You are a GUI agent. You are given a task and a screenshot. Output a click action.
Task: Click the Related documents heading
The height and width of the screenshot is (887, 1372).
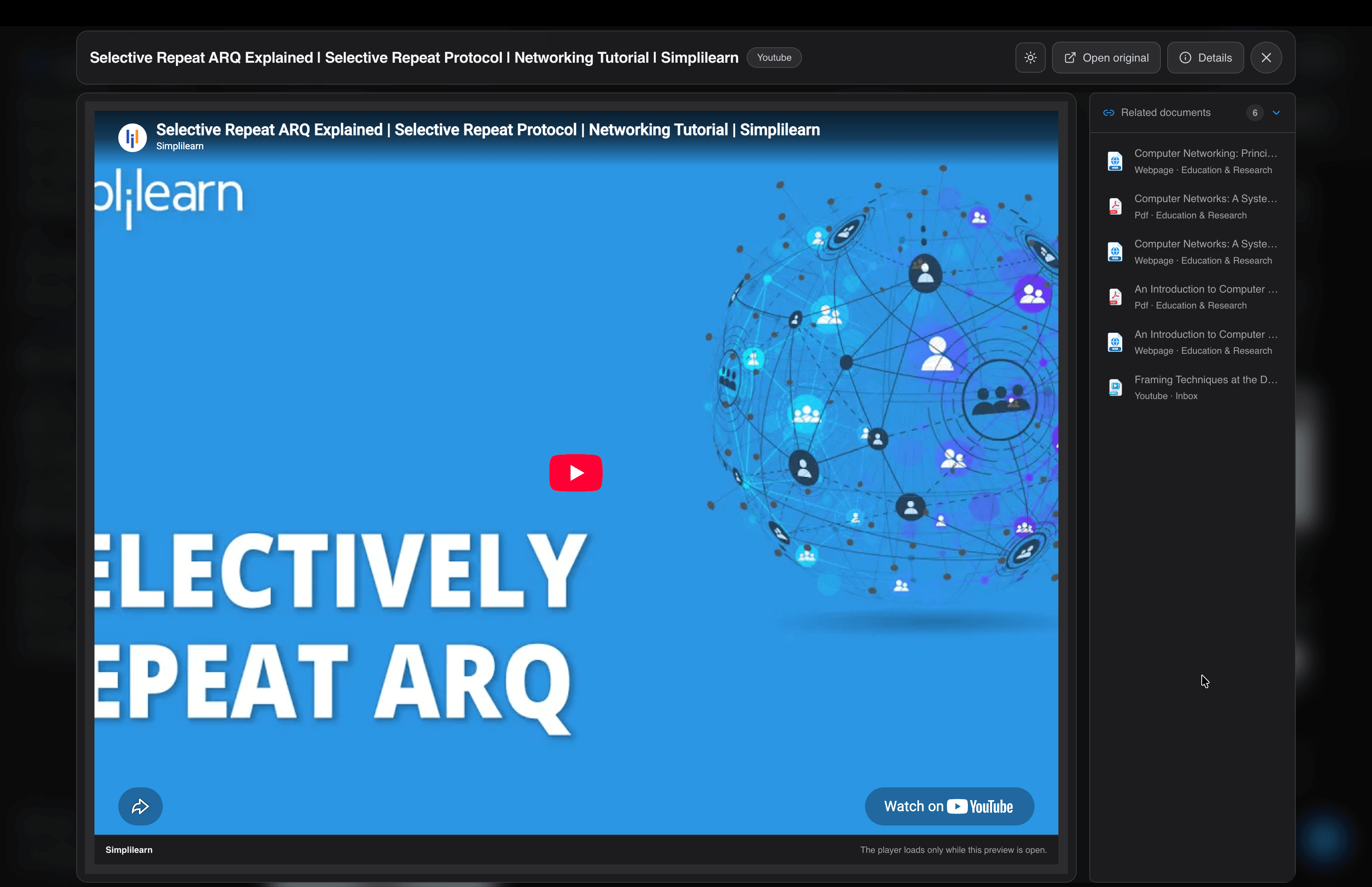coord(1165,113)
